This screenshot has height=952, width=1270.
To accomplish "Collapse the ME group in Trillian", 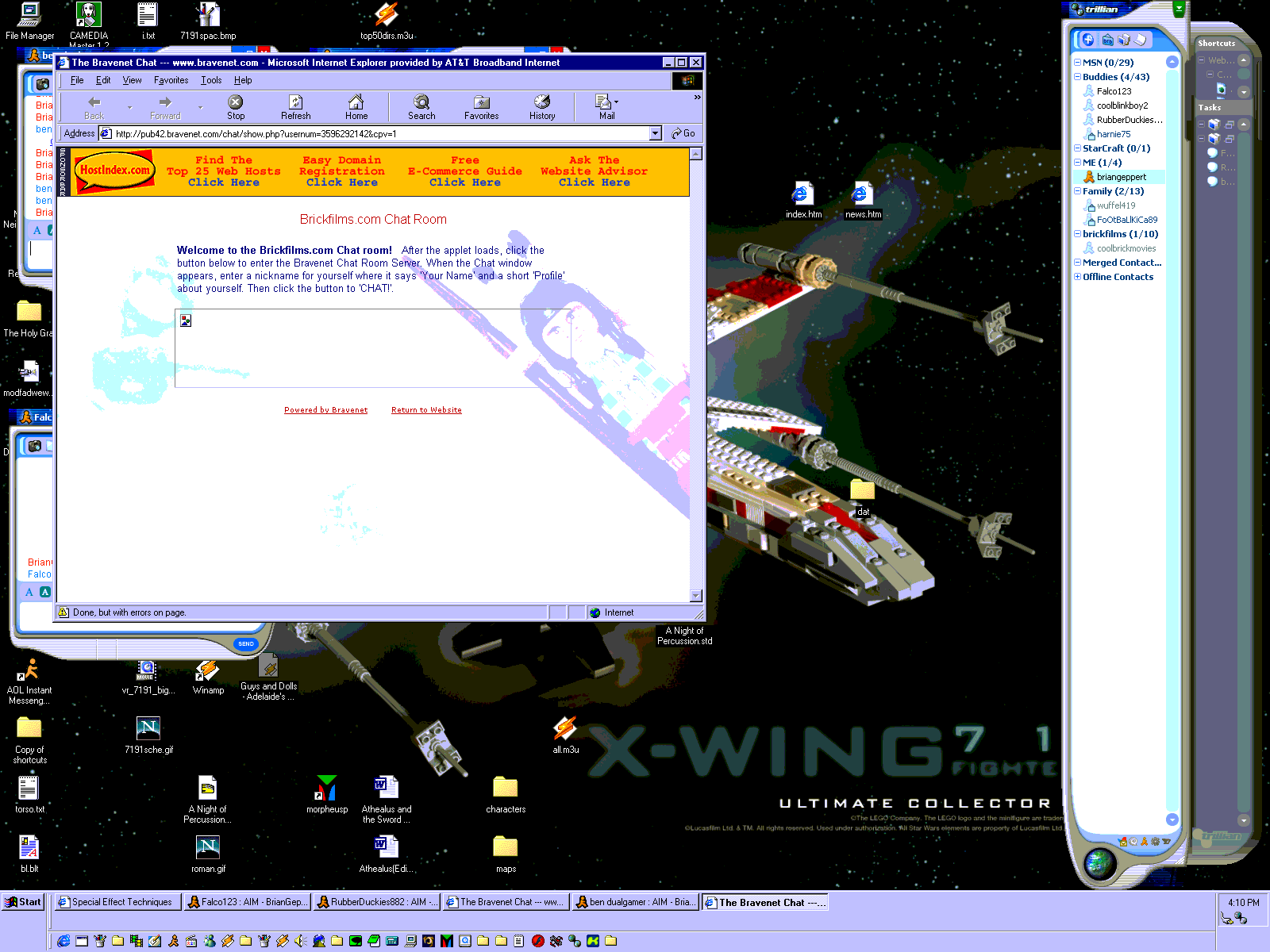I will tap(1077, 163).
